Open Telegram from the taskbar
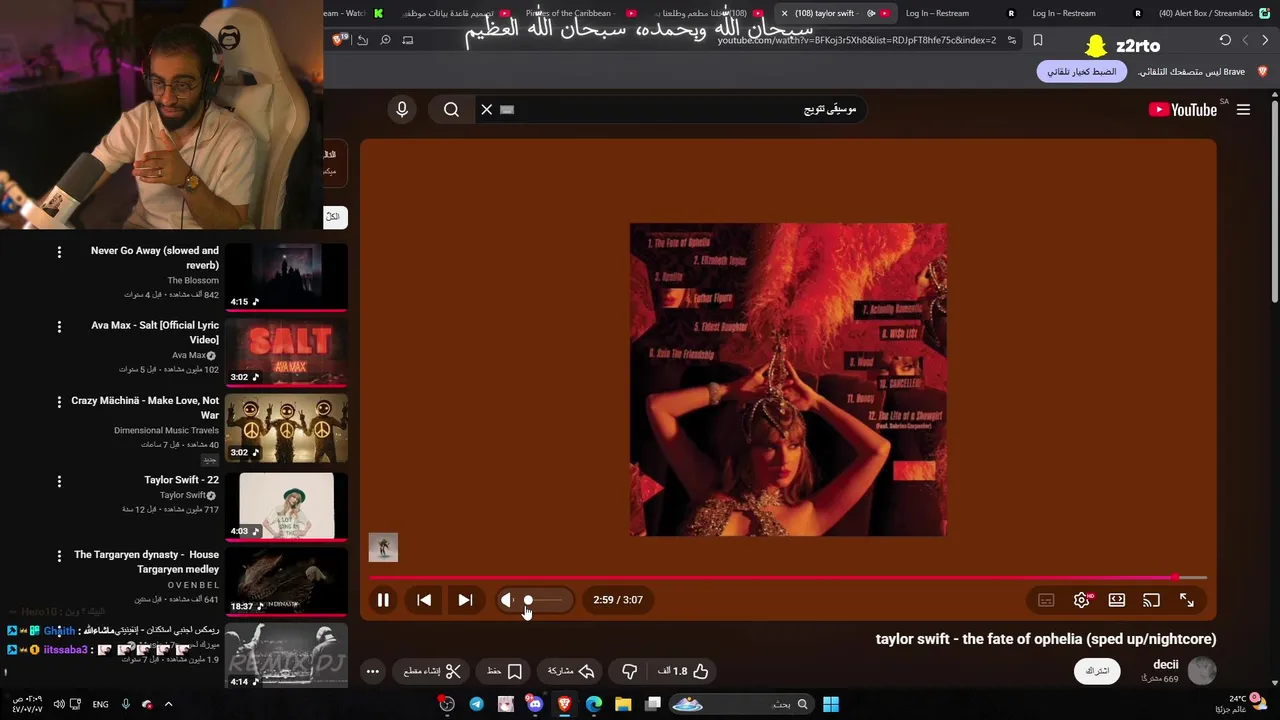 click(476, 704)
